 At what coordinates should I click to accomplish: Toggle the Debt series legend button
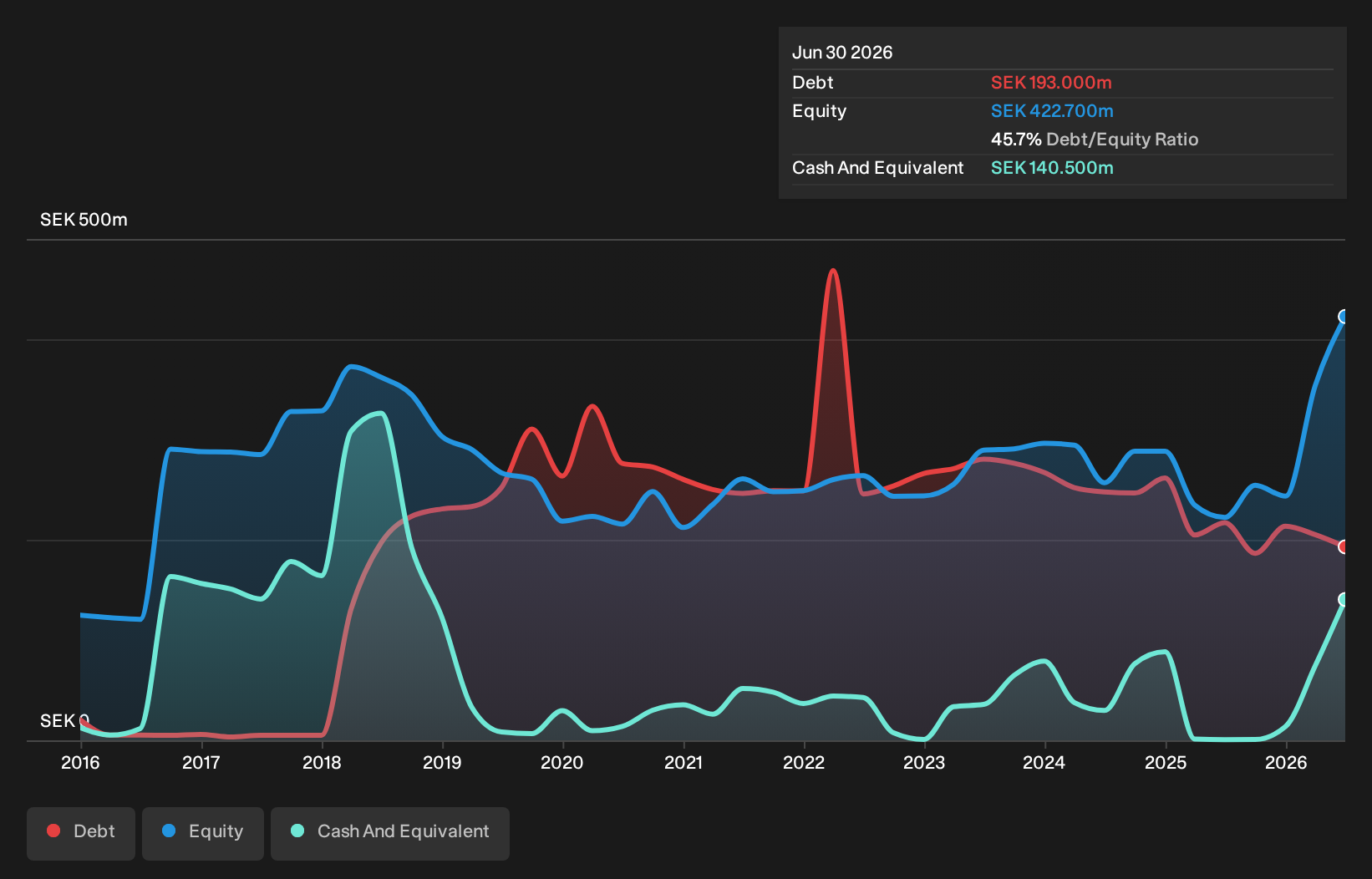(x=81, y=833)
